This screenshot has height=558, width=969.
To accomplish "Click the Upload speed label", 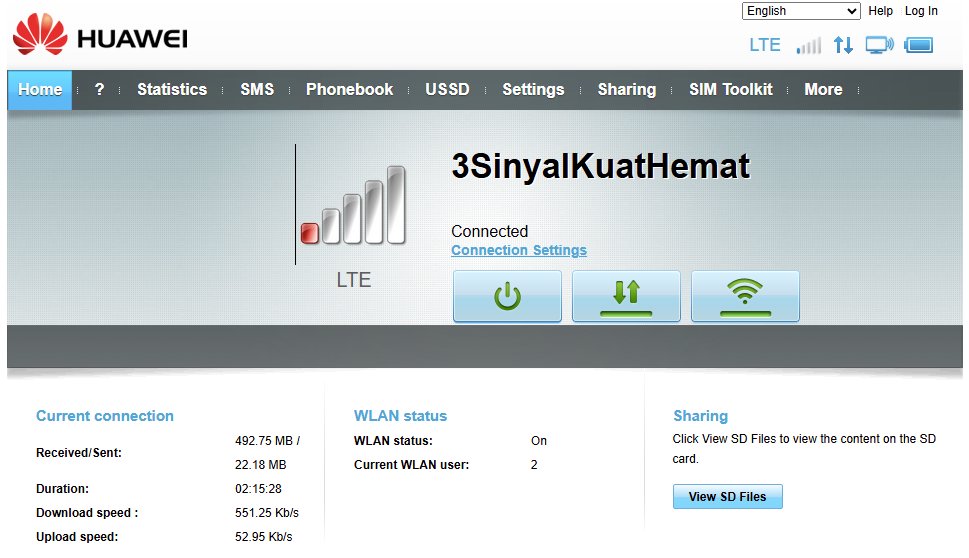I will [77, 537].
